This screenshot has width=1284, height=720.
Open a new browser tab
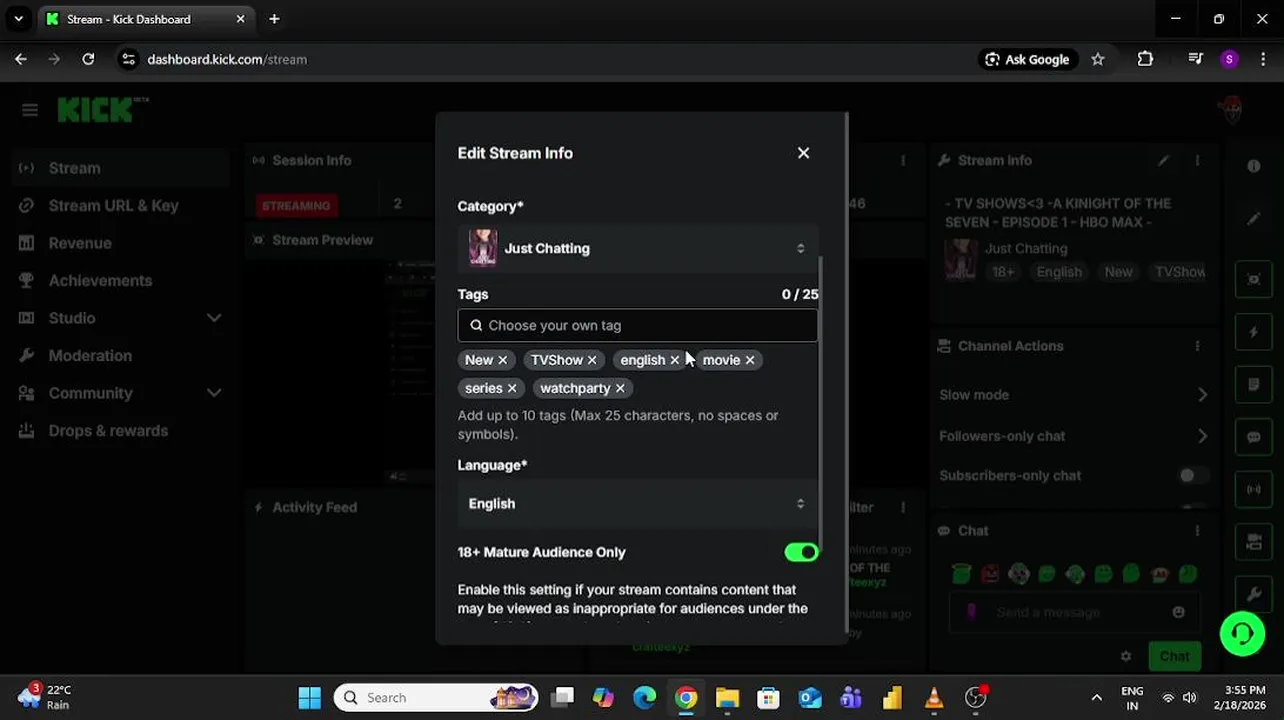click(x=274, y=19)
